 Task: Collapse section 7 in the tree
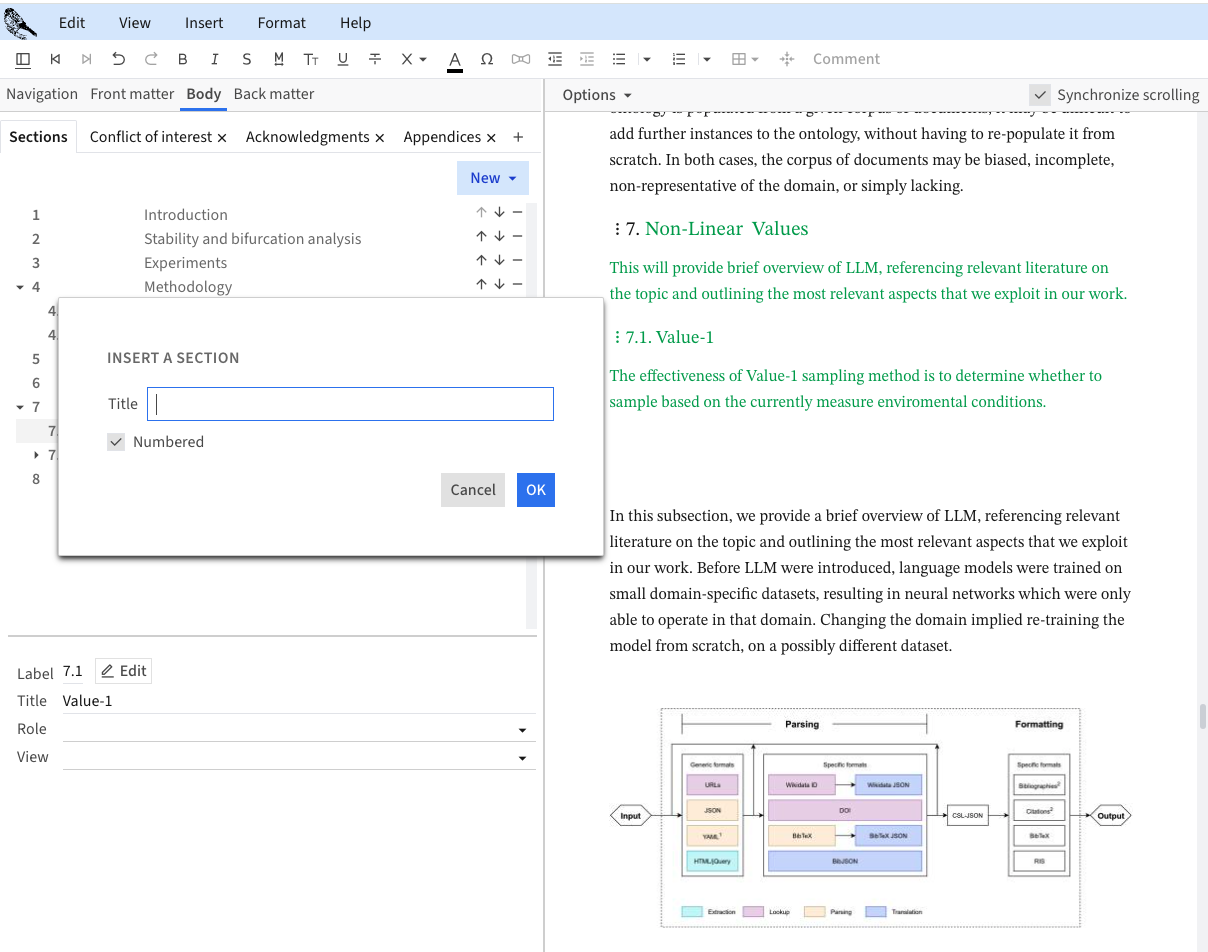(20, 407)
